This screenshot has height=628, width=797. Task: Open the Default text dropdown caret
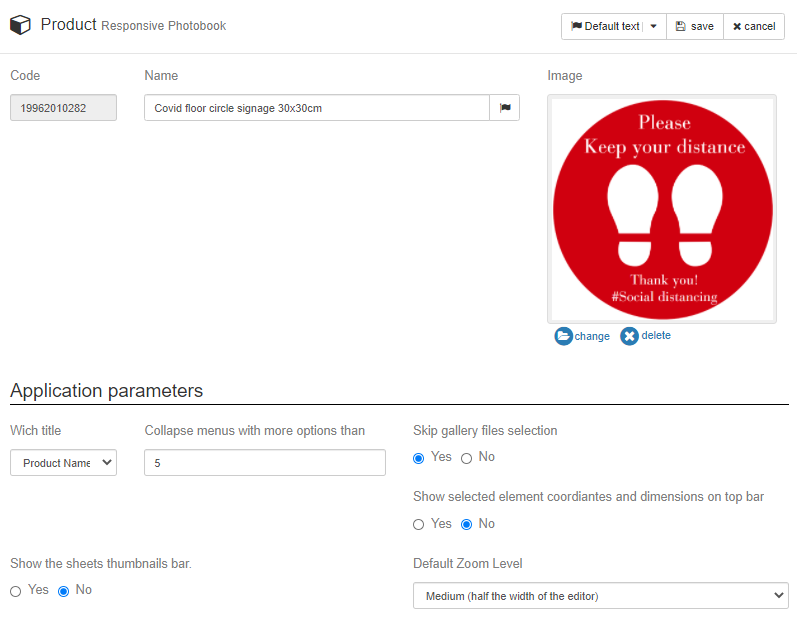point(654,26)
